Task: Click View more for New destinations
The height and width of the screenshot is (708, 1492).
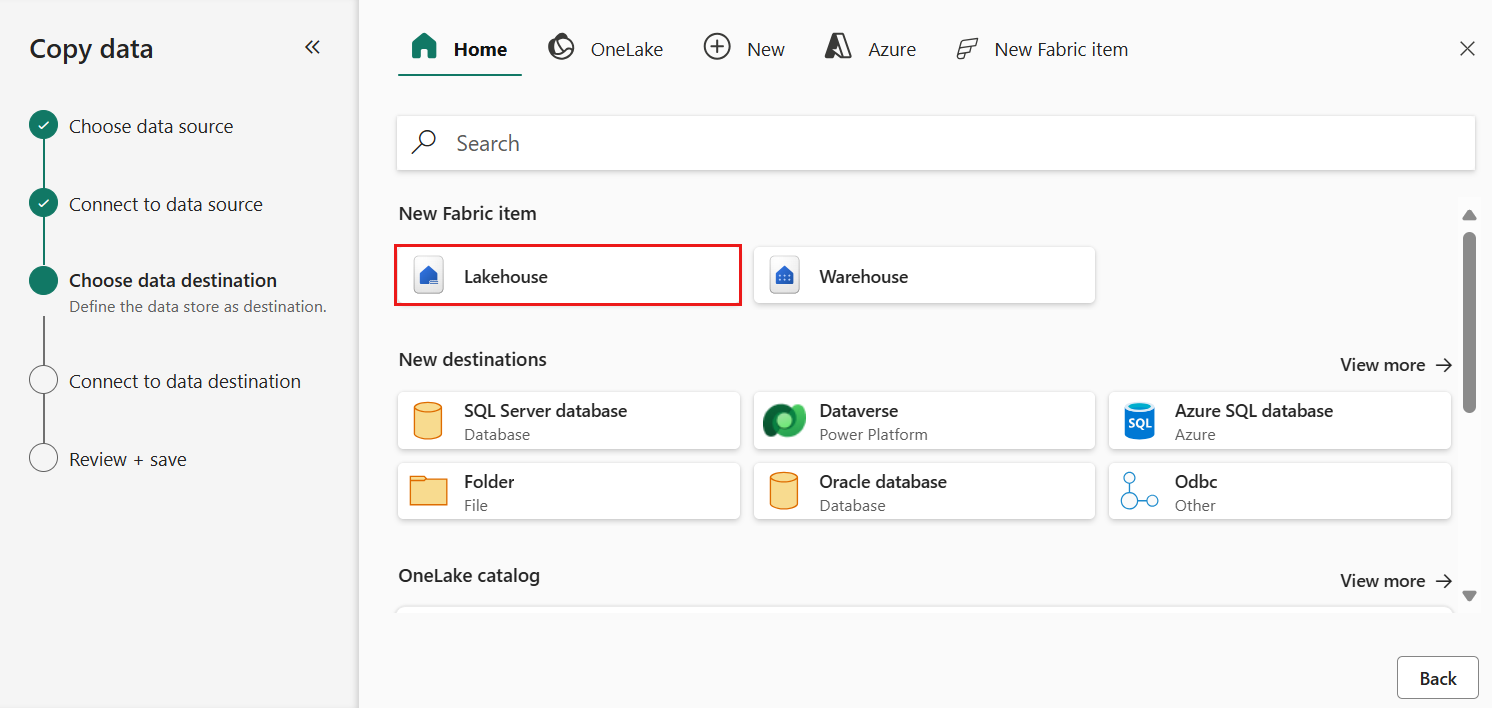Action: coord(1396,365)
